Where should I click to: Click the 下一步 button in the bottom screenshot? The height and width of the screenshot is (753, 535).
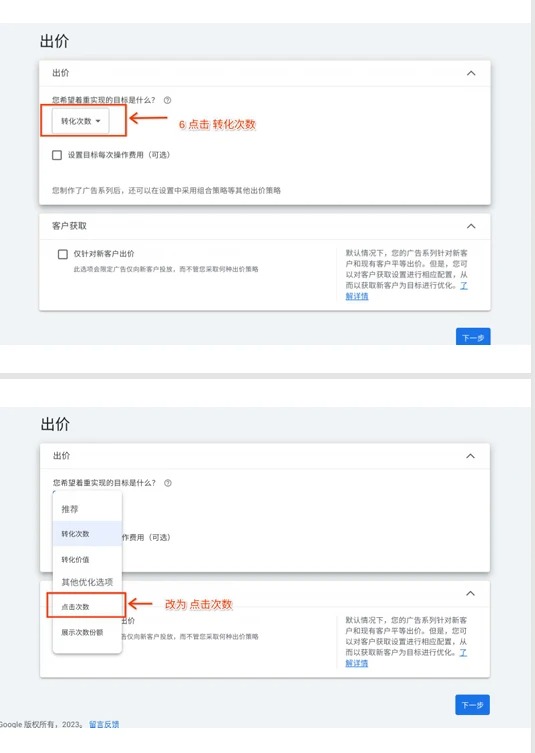[x=473, y=704]
